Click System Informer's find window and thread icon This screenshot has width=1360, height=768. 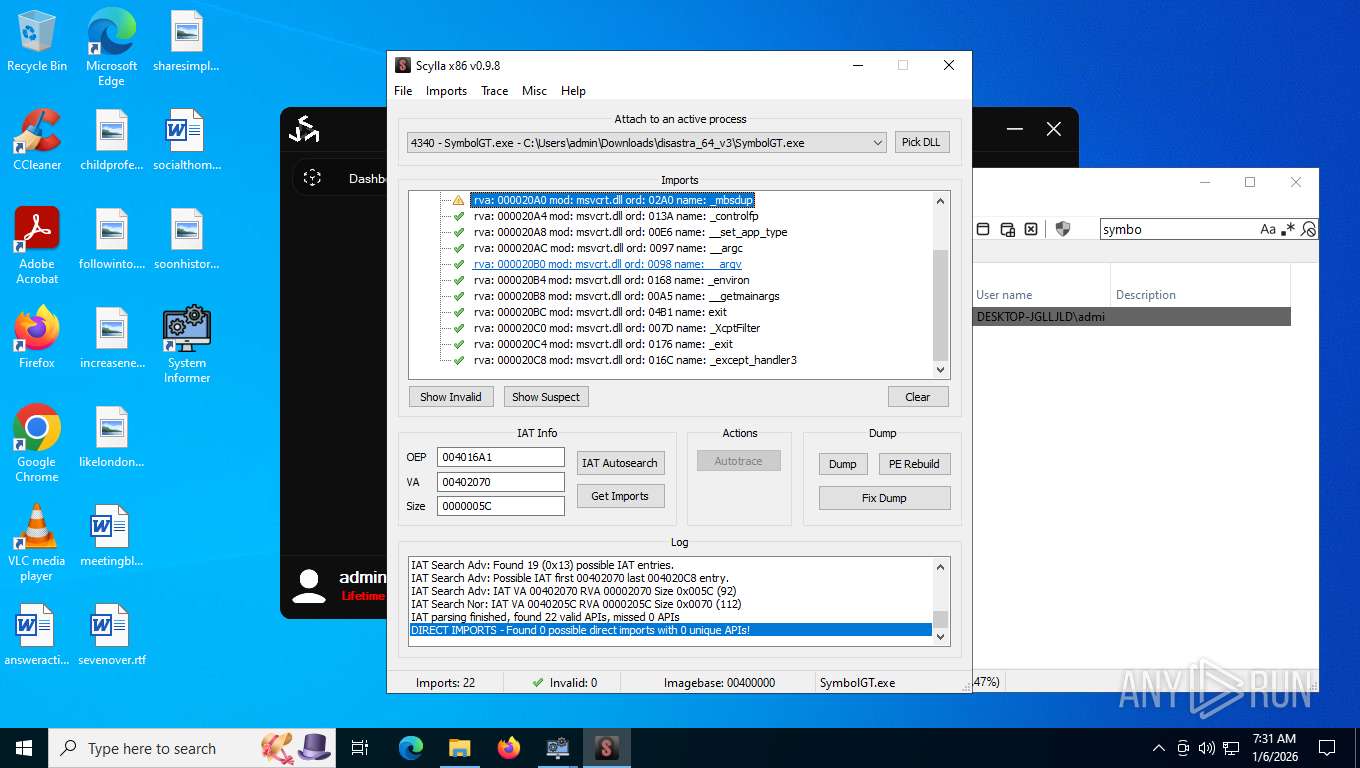pyautogui.click(x=1007, y=229)
